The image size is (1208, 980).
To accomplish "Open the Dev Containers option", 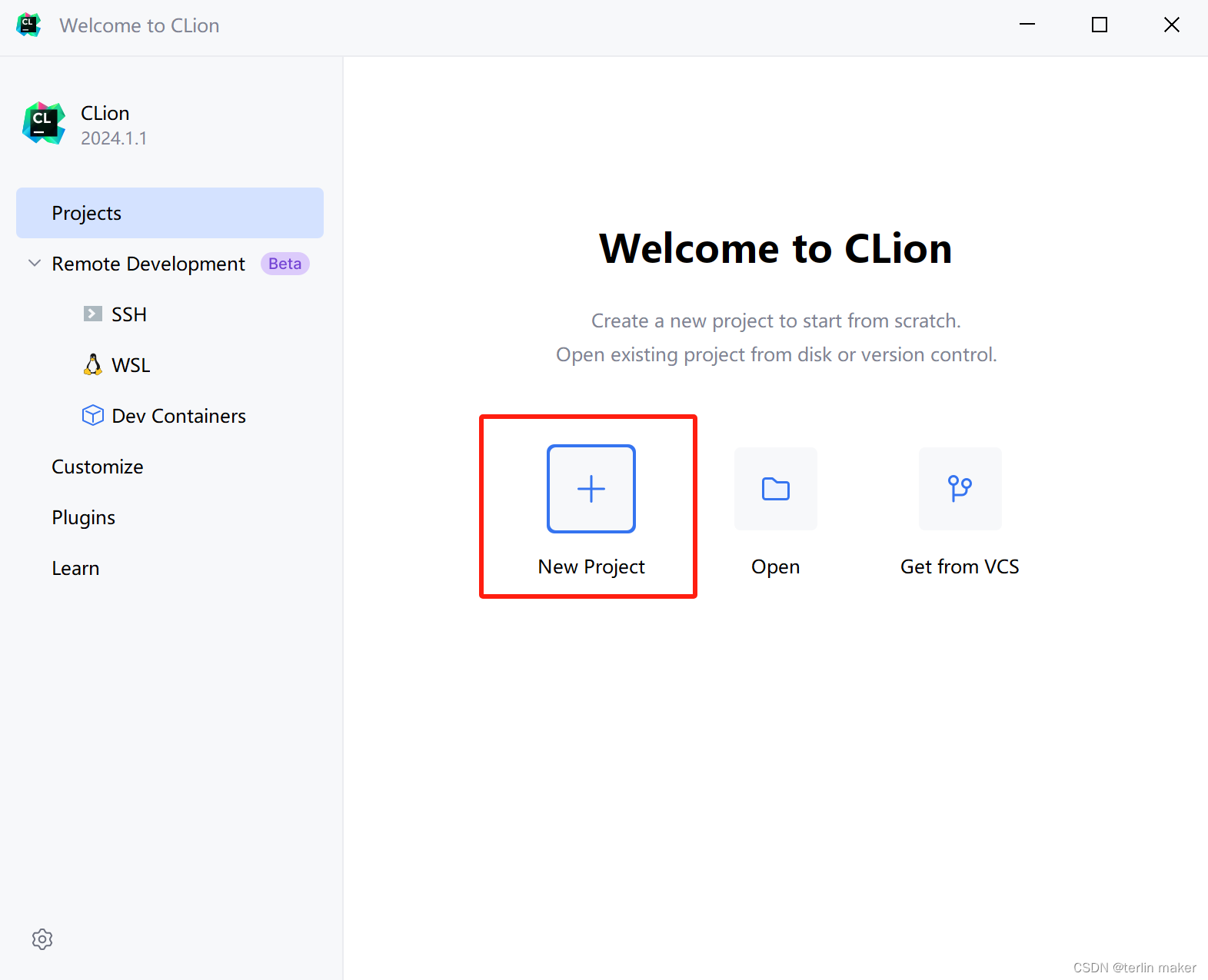I will [179, 416].
